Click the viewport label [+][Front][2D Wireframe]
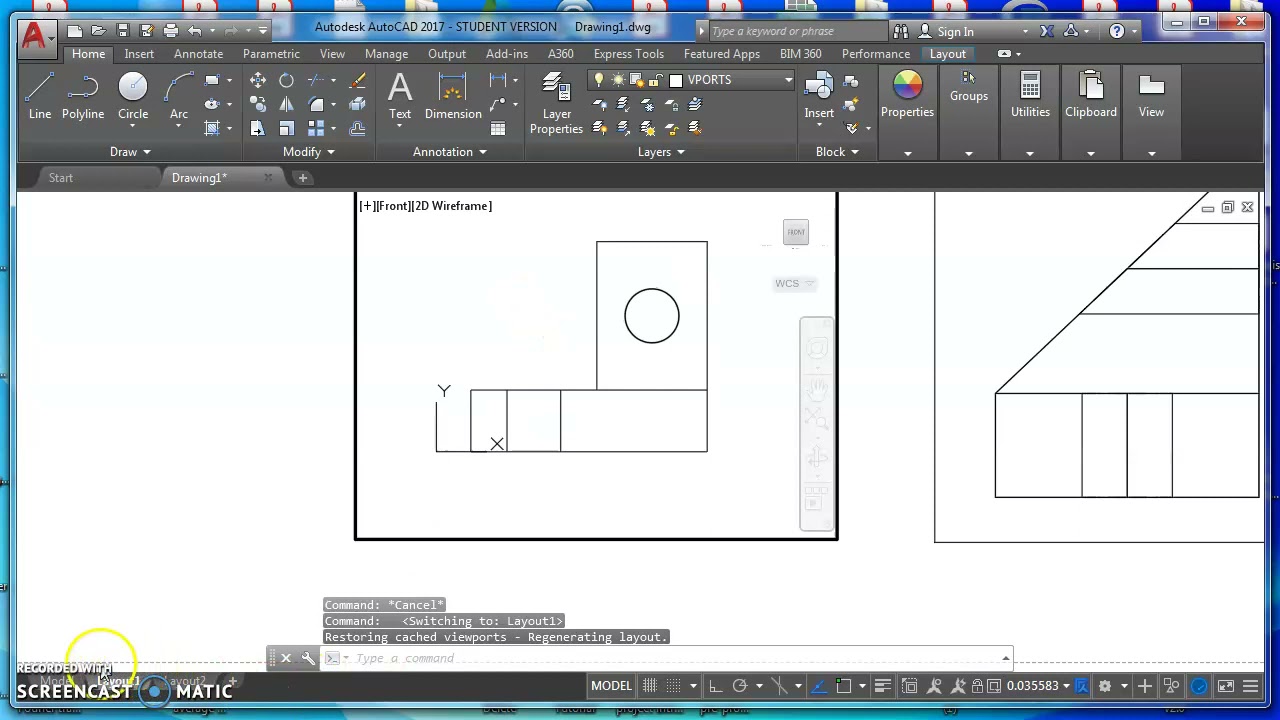The width and height of the screenshot is (1280, 720). click(x=425, y=206)
